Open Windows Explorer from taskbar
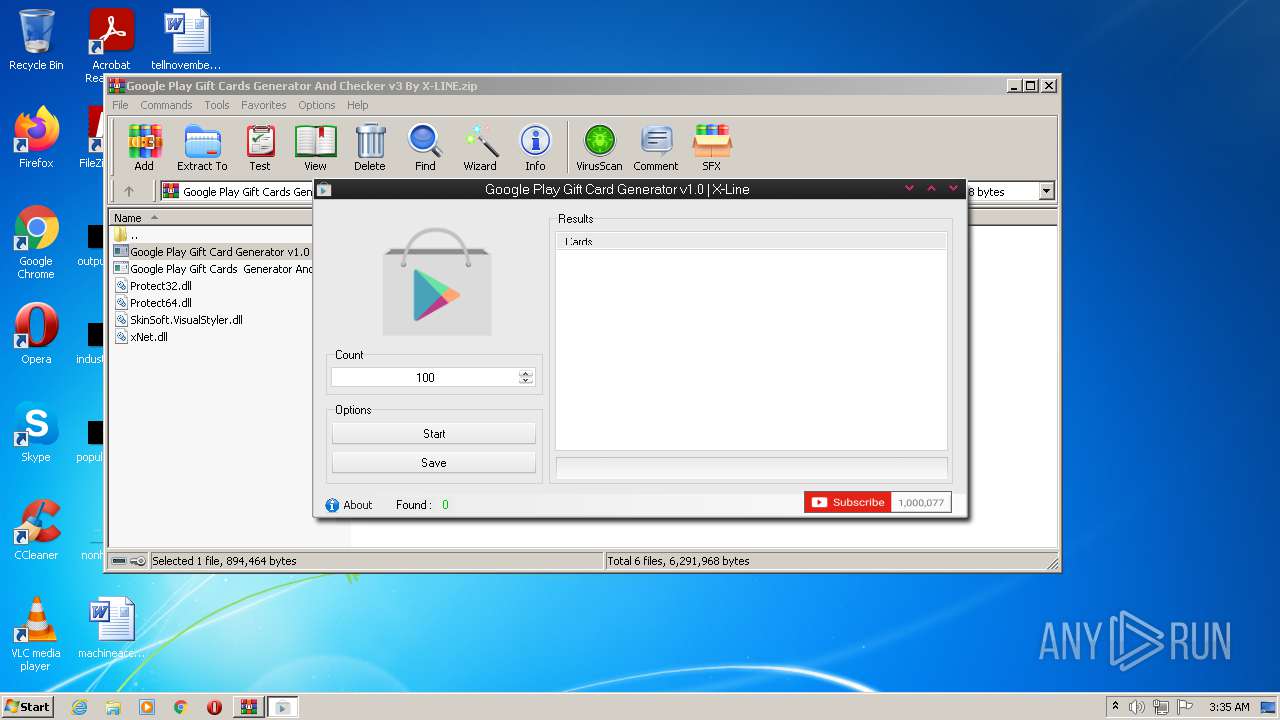1280x720 pixels. pos(113,707)
